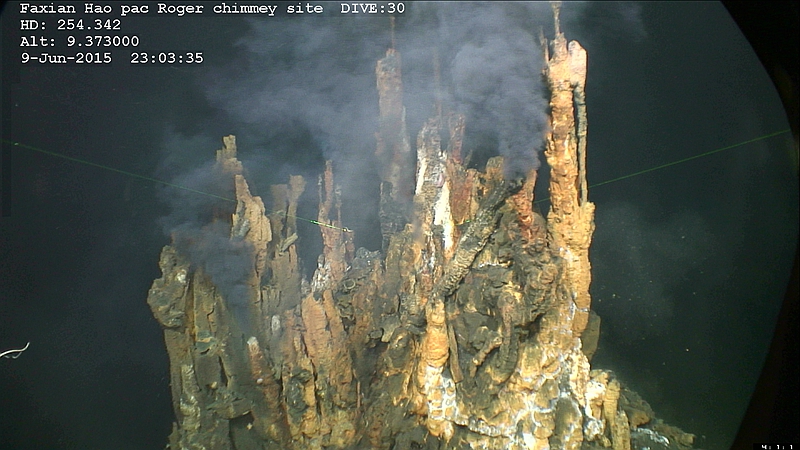Click the bright green laser dot on chimney
800x450 pixels.
coord(313,222)
